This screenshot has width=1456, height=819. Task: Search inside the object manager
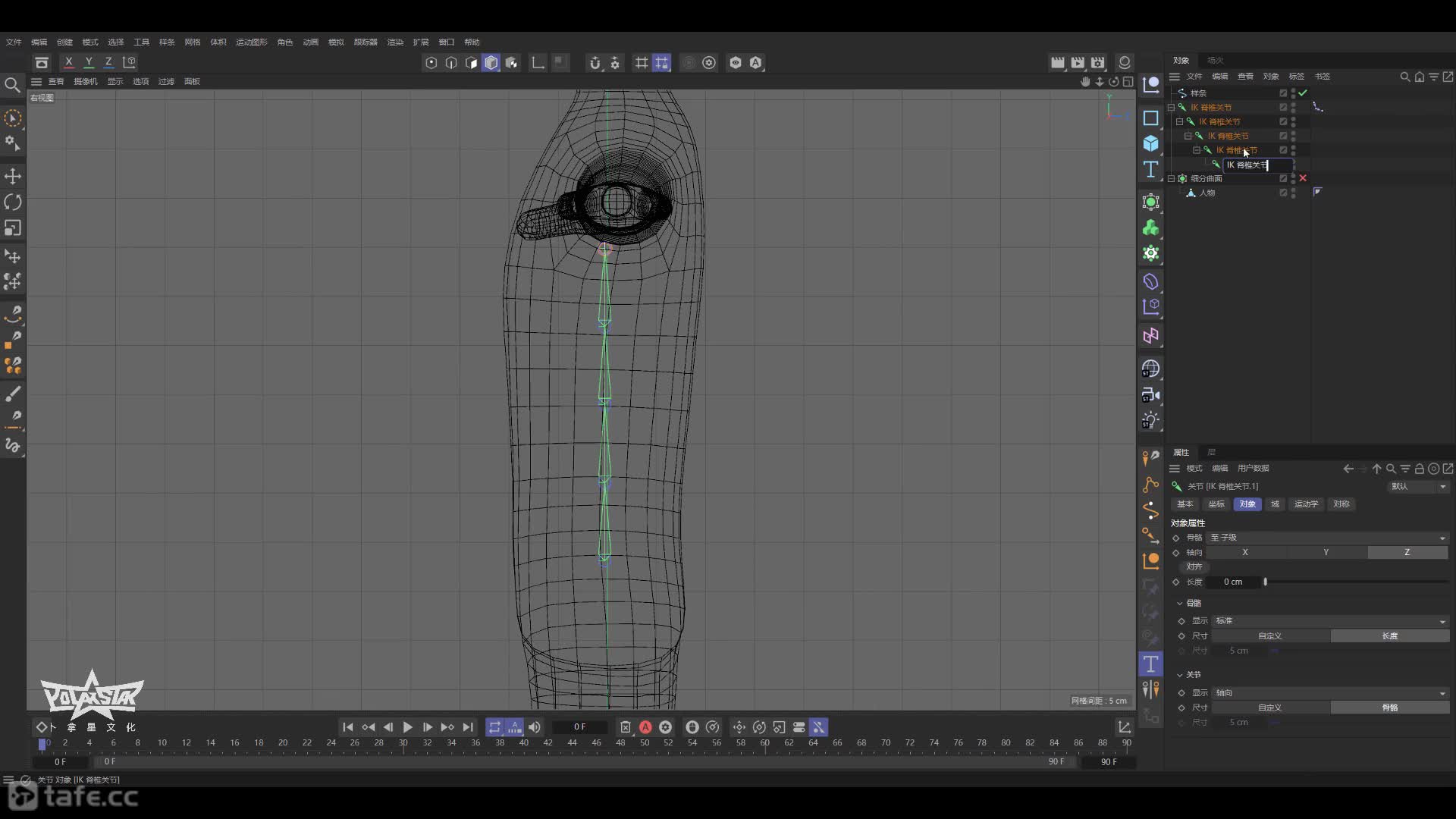(x=1405, y=77)
